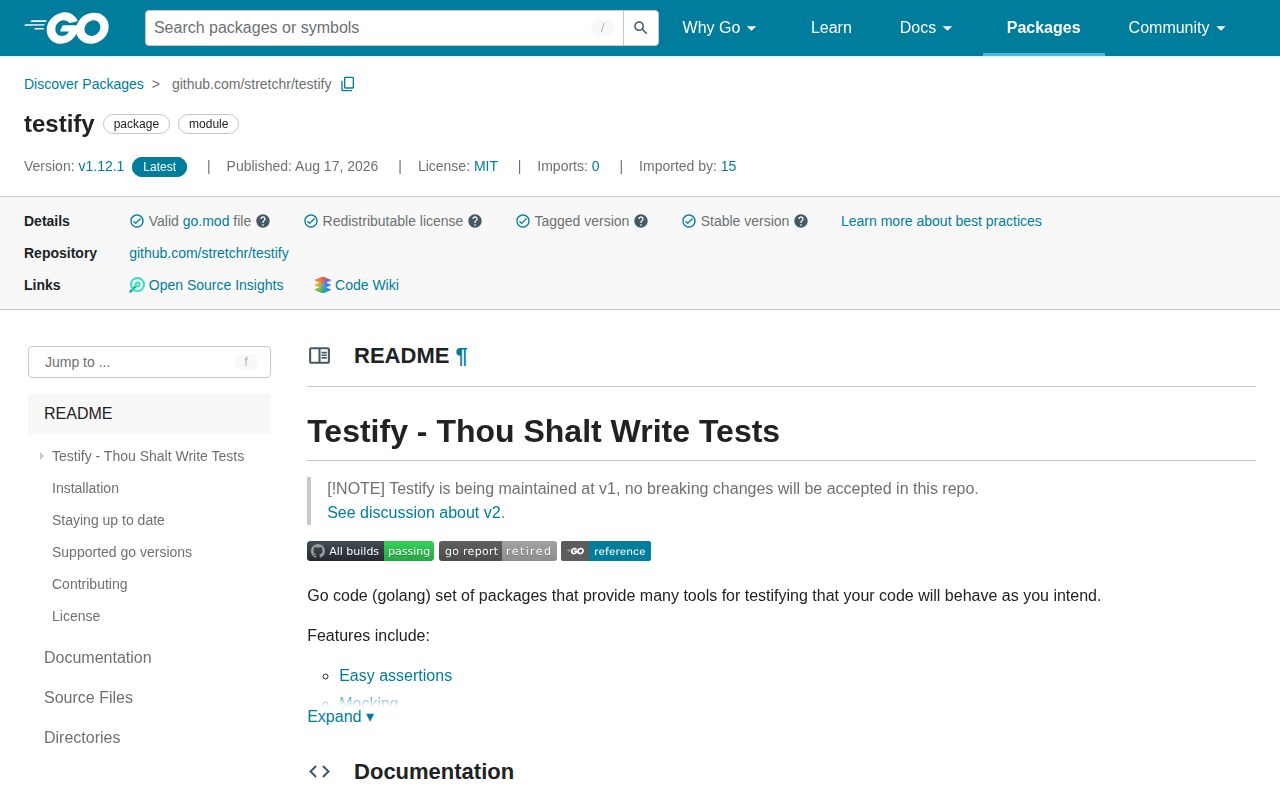Select the Packages menu item
Image resolution: width=1280 pixels, height=800 pixels.
[x=1043, y=28]
